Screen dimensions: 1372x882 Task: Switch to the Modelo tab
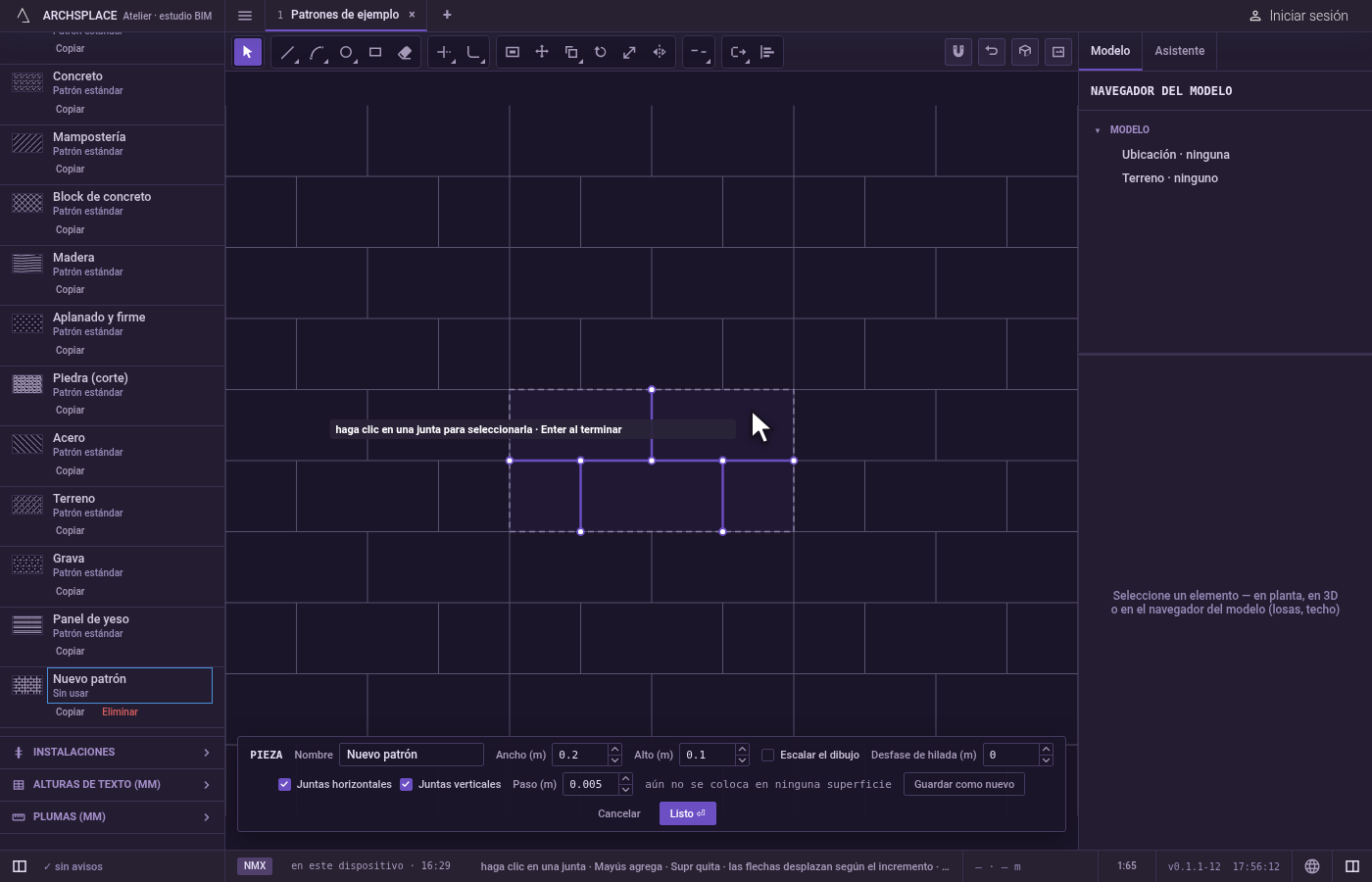(x=1110, y=51)
